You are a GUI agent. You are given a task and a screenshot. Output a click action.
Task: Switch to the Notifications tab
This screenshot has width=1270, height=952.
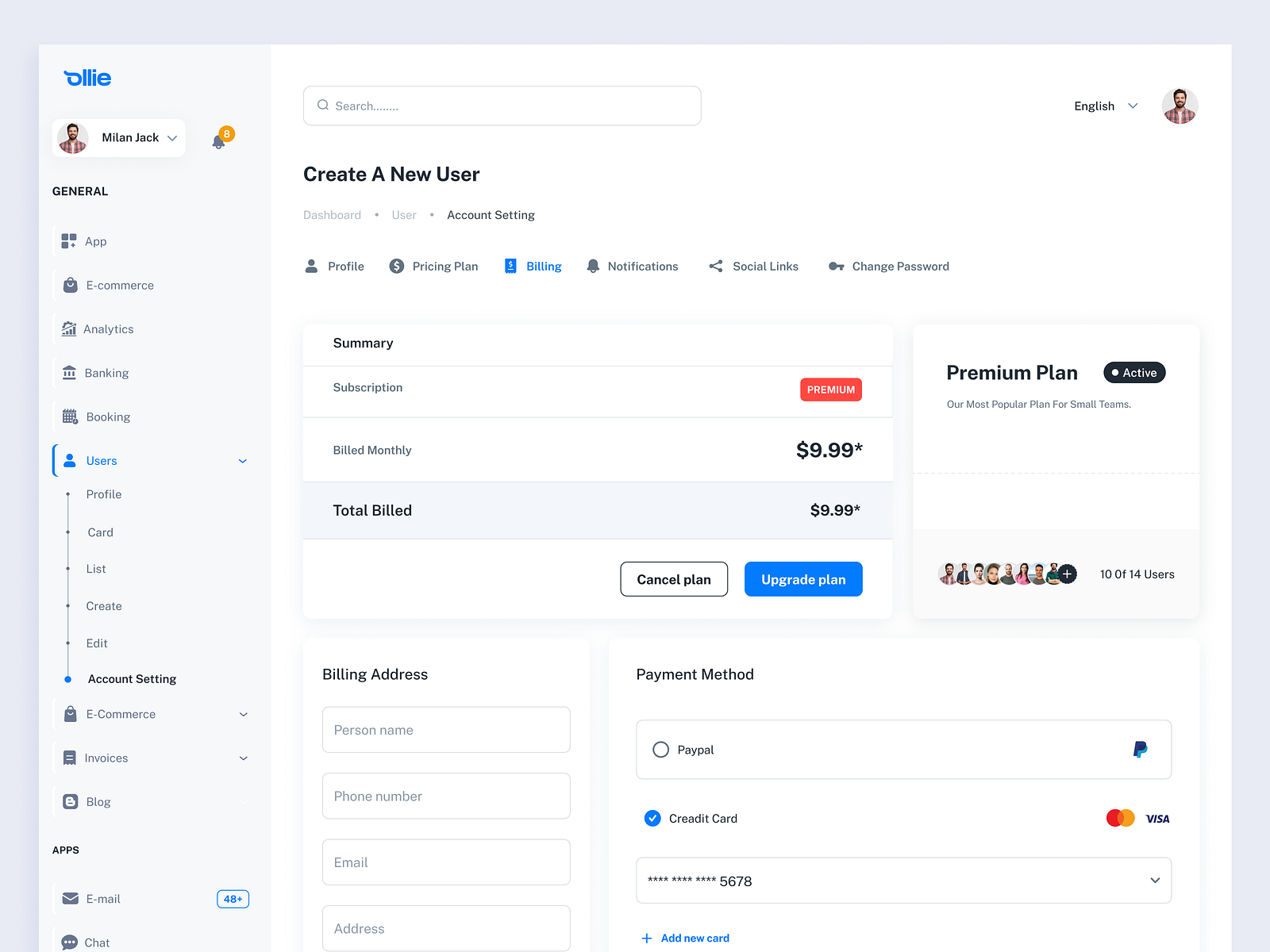643,266
